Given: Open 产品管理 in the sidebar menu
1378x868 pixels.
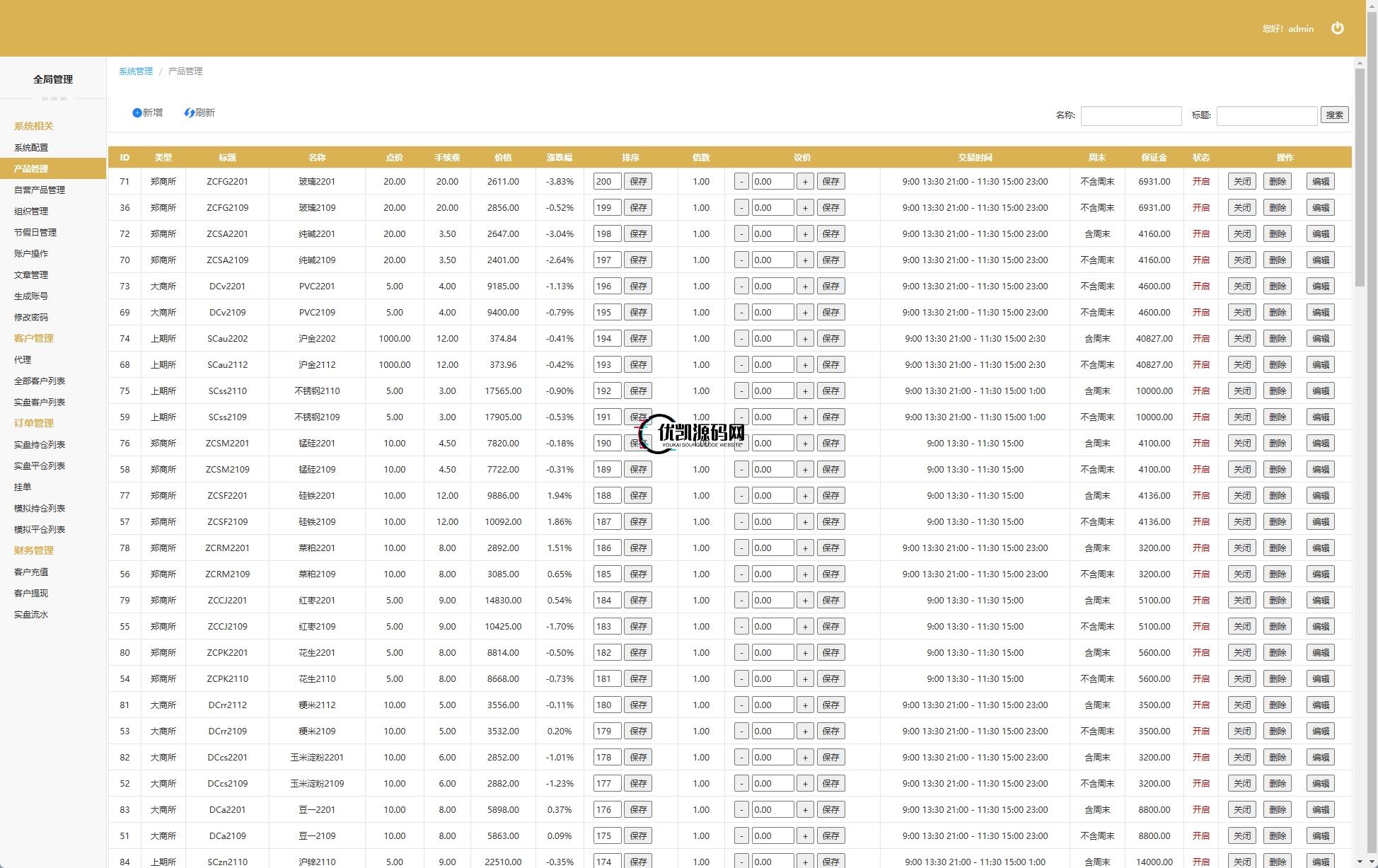Looking at the screenshot, I should [31, 169].
